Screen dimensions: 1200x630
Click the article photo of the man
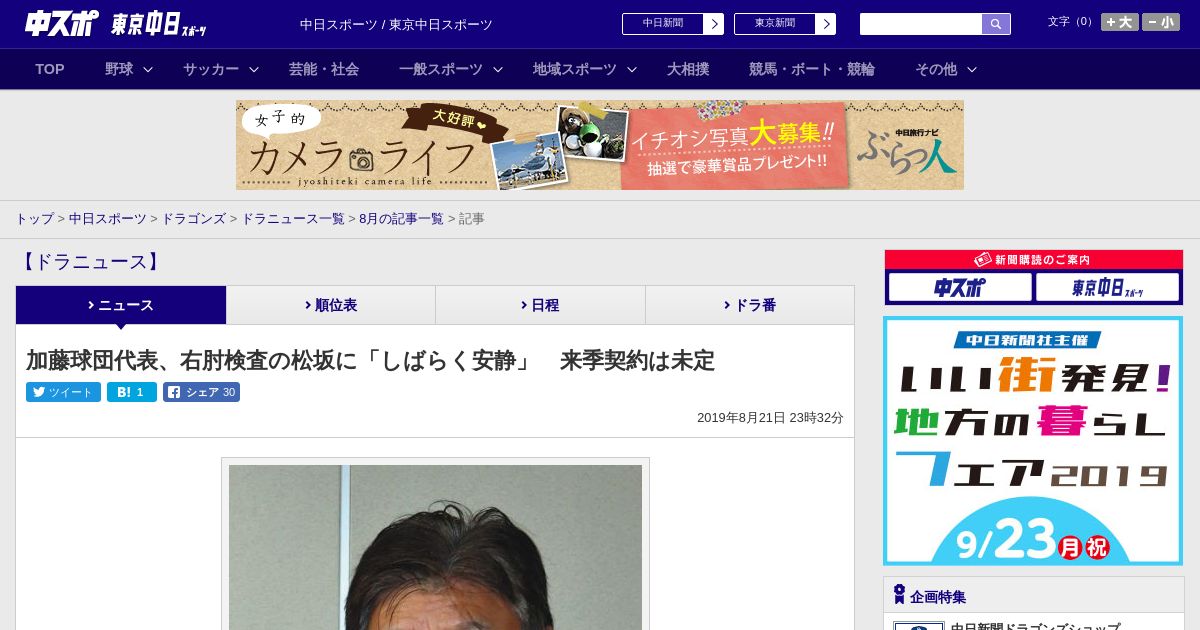coord(435,547)
